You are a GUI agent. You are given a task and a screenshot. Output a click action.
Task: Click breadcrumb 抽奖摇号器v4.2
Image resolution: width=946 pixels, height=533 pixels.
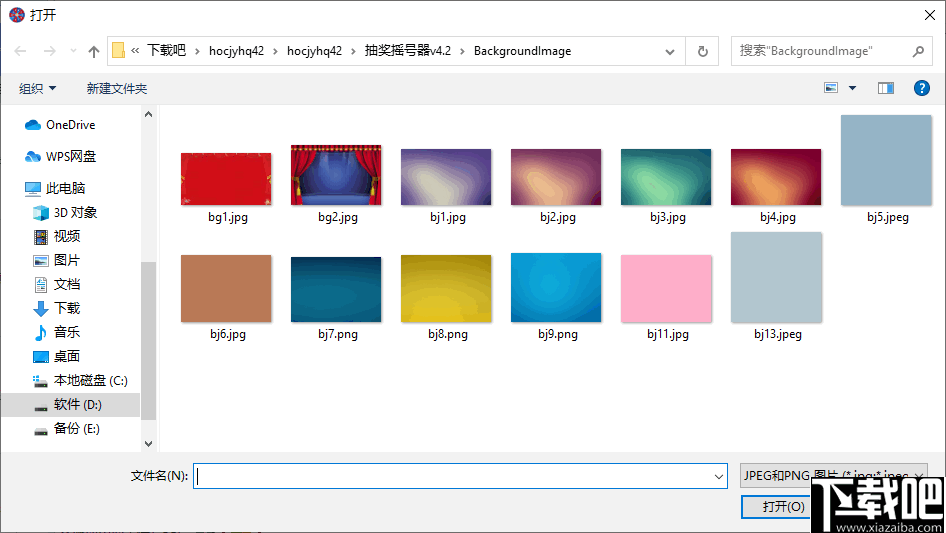coord(408,51)
